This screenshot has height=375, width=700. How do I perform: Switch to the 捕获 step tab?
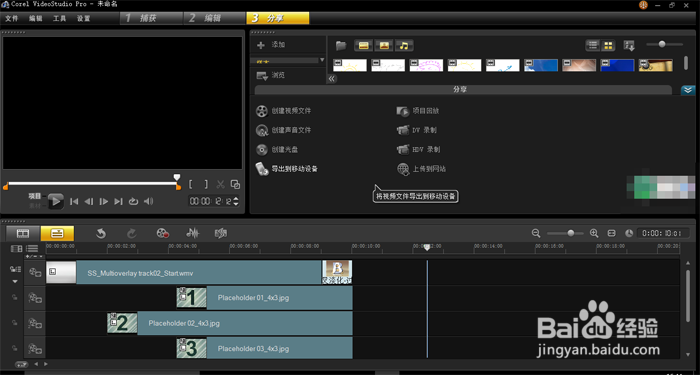pos(151,18)
